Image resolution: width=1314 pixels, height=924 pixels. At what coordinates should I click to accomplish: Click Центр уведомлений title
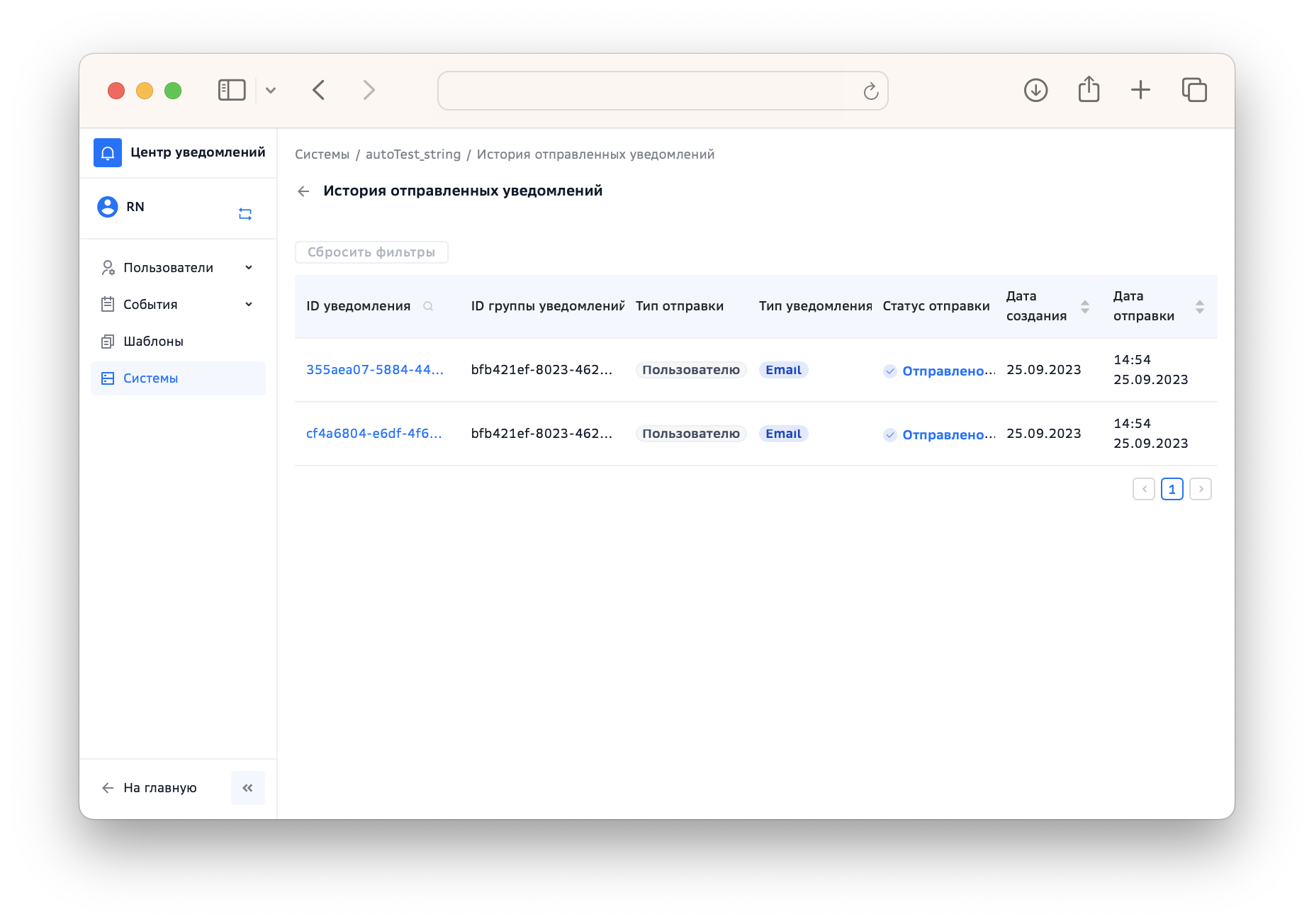click(198, 152)
